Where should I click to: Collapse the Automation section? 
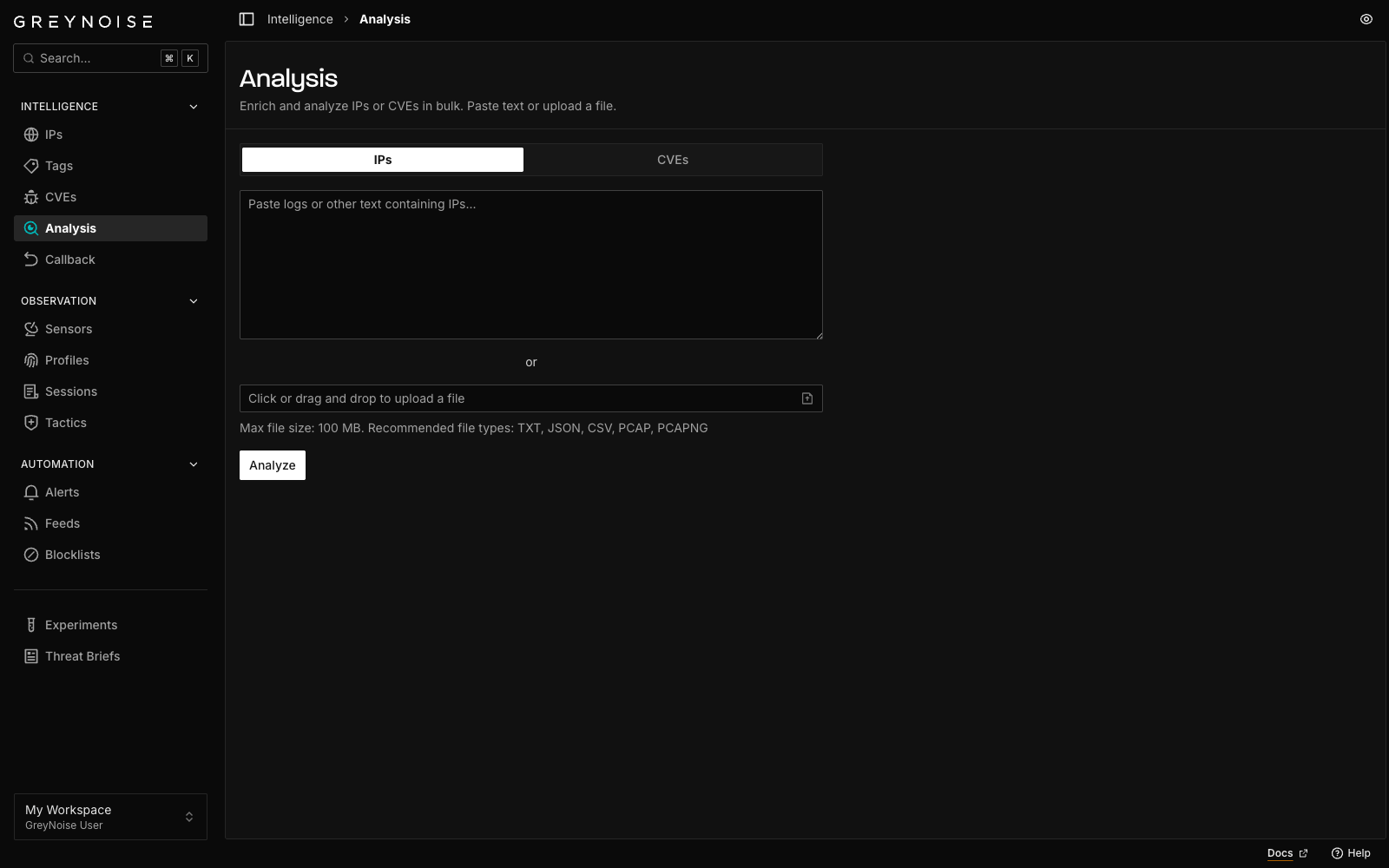(194, 464)
